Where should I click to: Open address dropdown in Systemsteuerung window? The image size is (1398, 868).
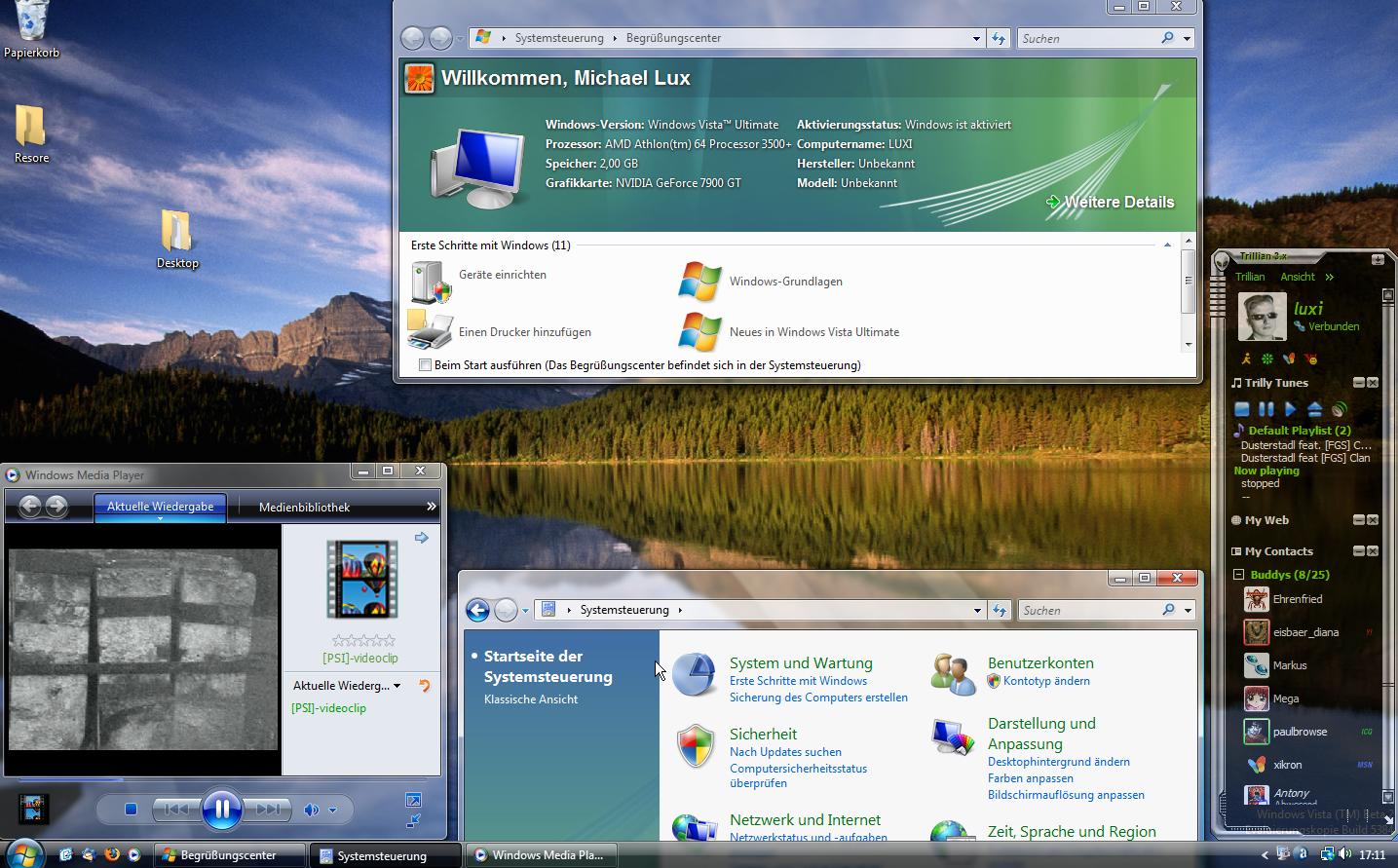[977, 610]
